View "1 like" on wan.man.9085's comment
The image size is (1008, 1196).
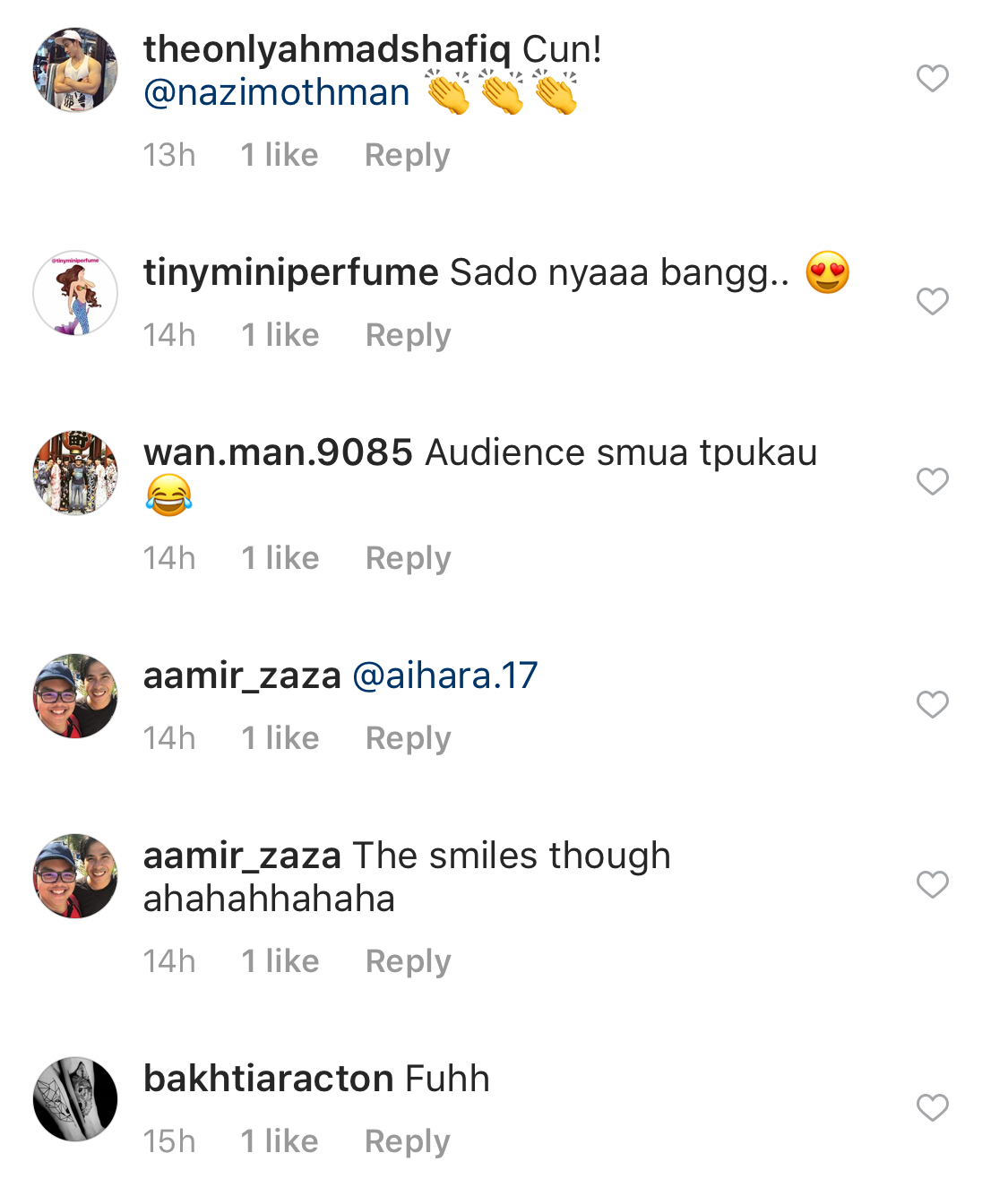[x=280, y=558]
